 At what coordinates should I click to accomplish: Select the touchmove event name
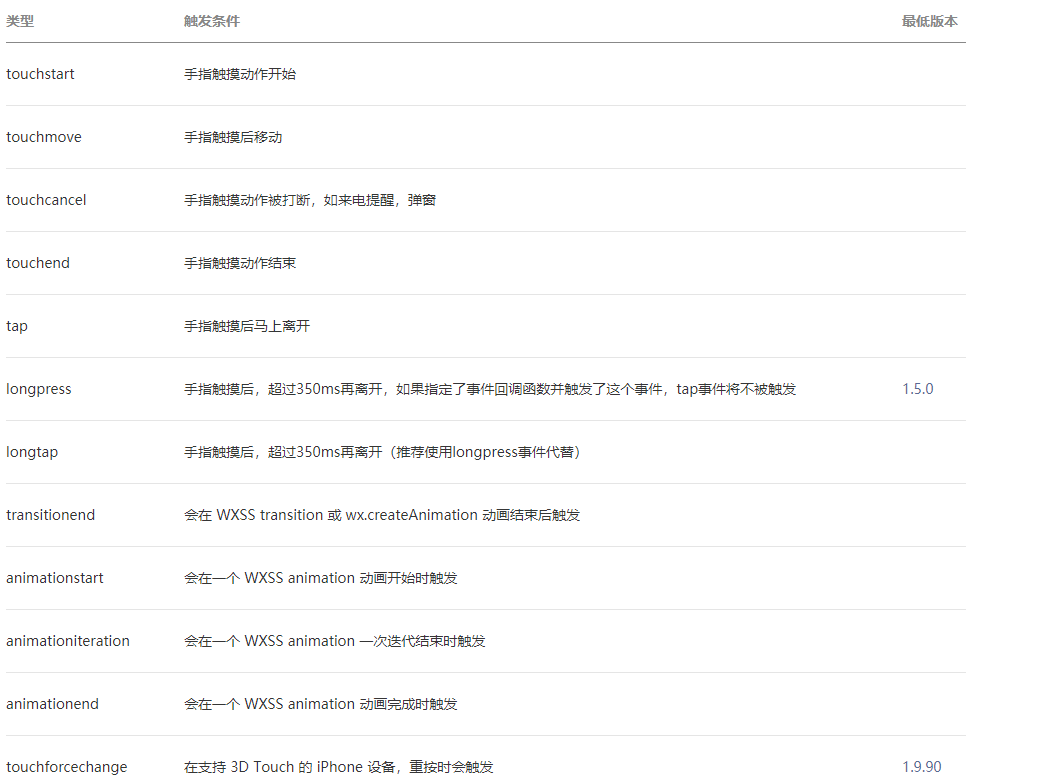(x=44, y=137)
